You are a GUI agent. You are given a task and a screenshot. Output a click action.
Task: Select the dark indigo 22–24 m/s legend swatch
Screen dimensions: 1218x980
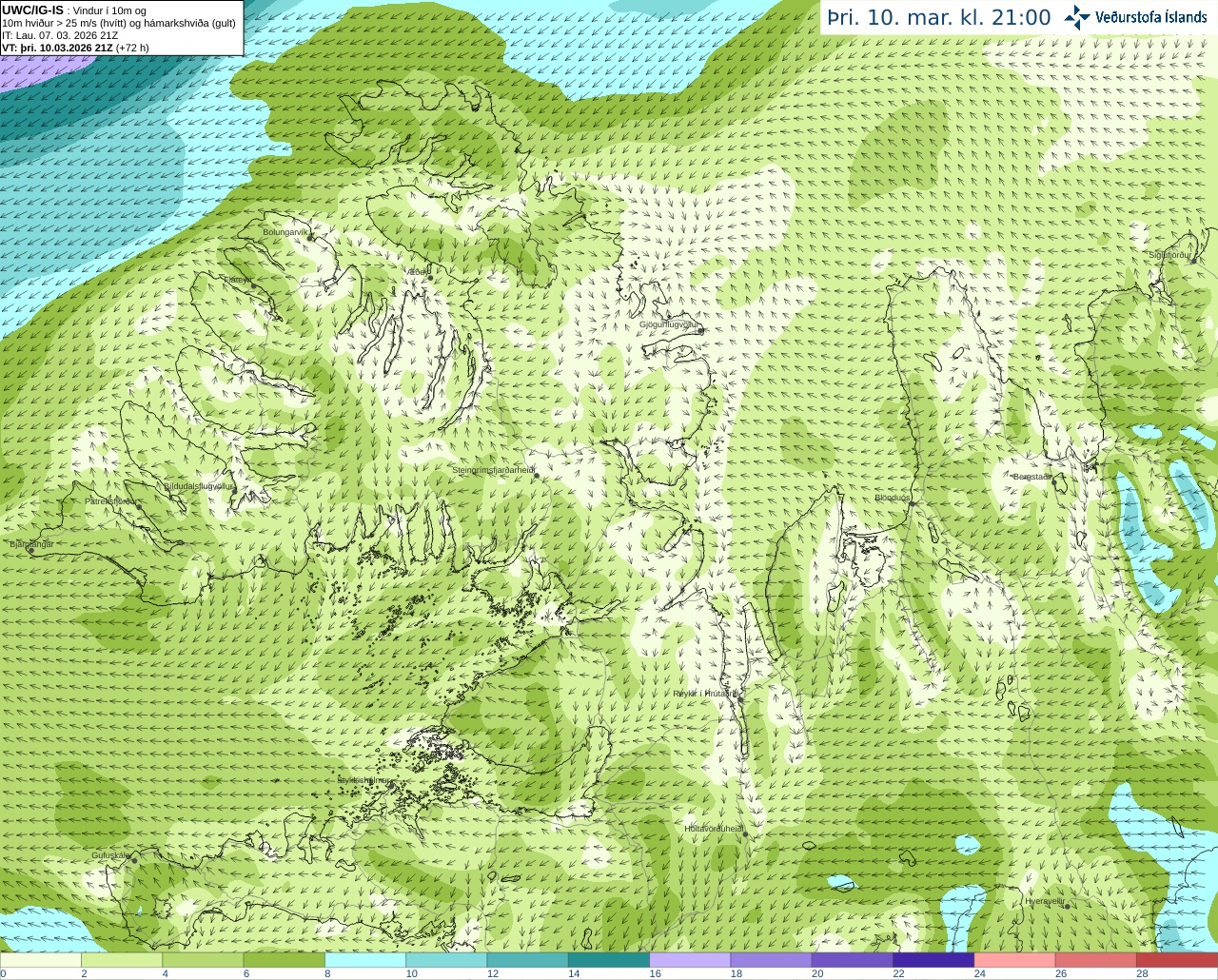(933, 960)
